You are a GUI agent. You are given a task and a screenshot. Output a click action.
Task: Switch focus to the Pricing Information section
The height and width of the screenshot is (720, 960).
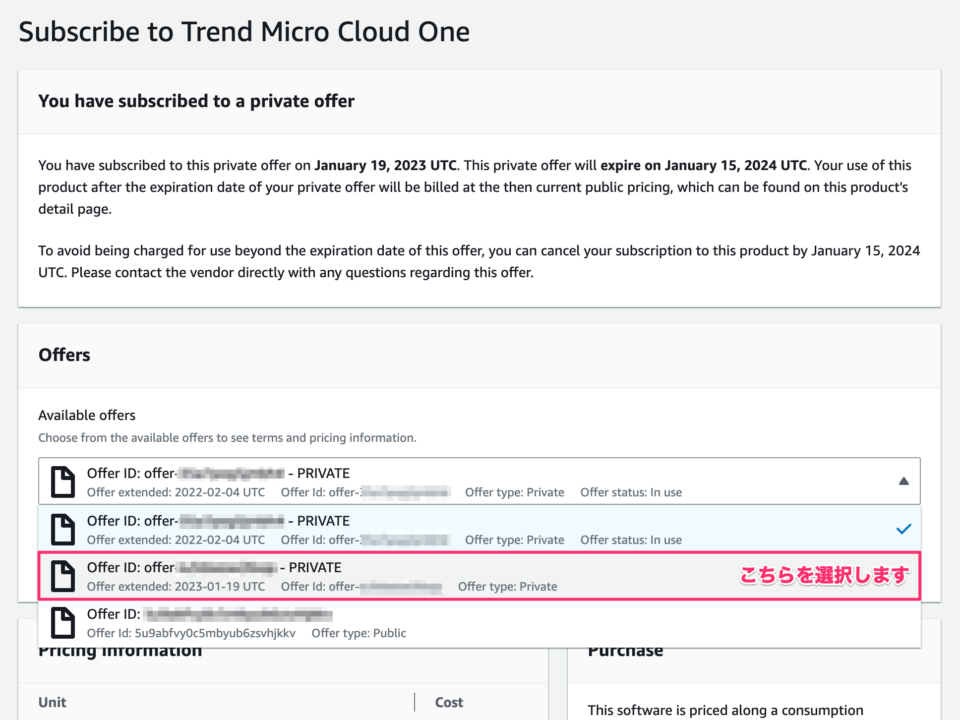pyautogui.click(x=118, y=649)
